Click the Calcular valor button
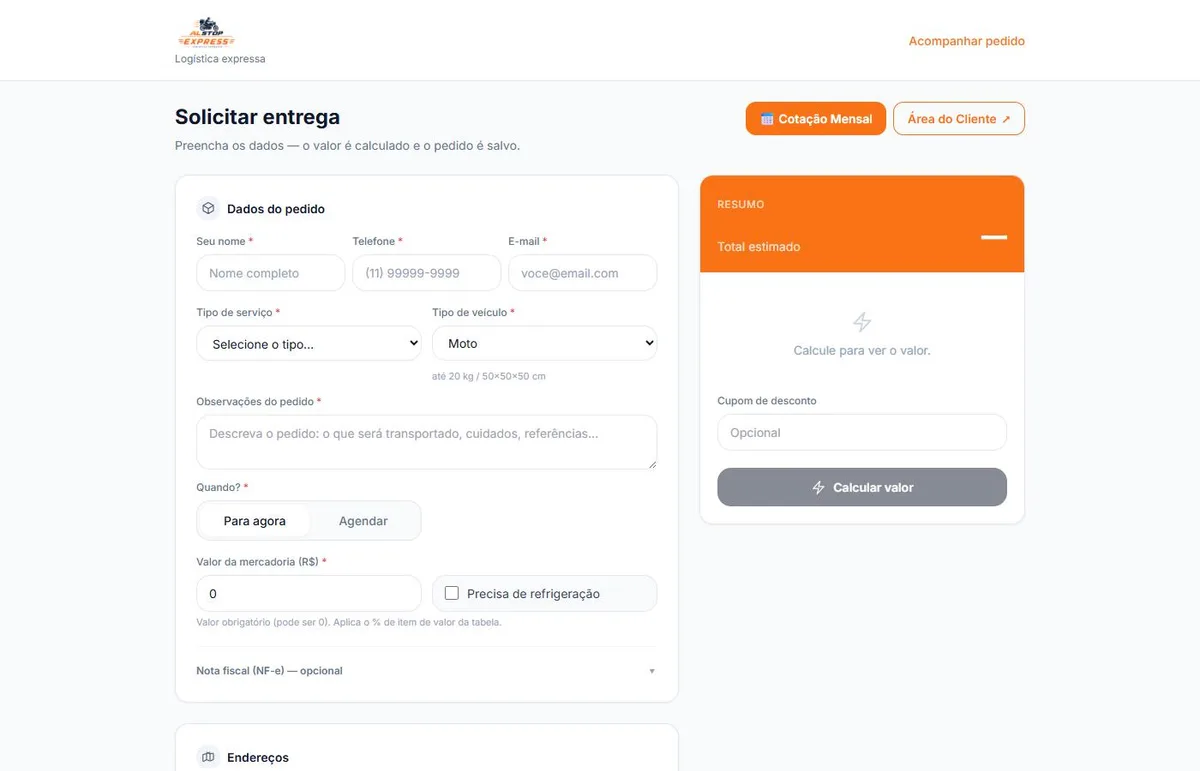1200x771 pixels. coord(862,487)
